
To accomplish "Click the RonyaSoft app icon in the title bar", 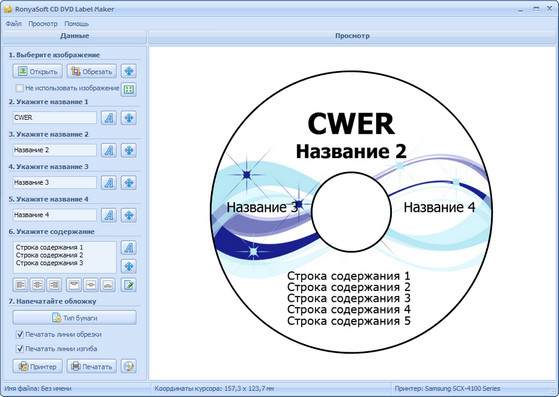I will (8, 9).
